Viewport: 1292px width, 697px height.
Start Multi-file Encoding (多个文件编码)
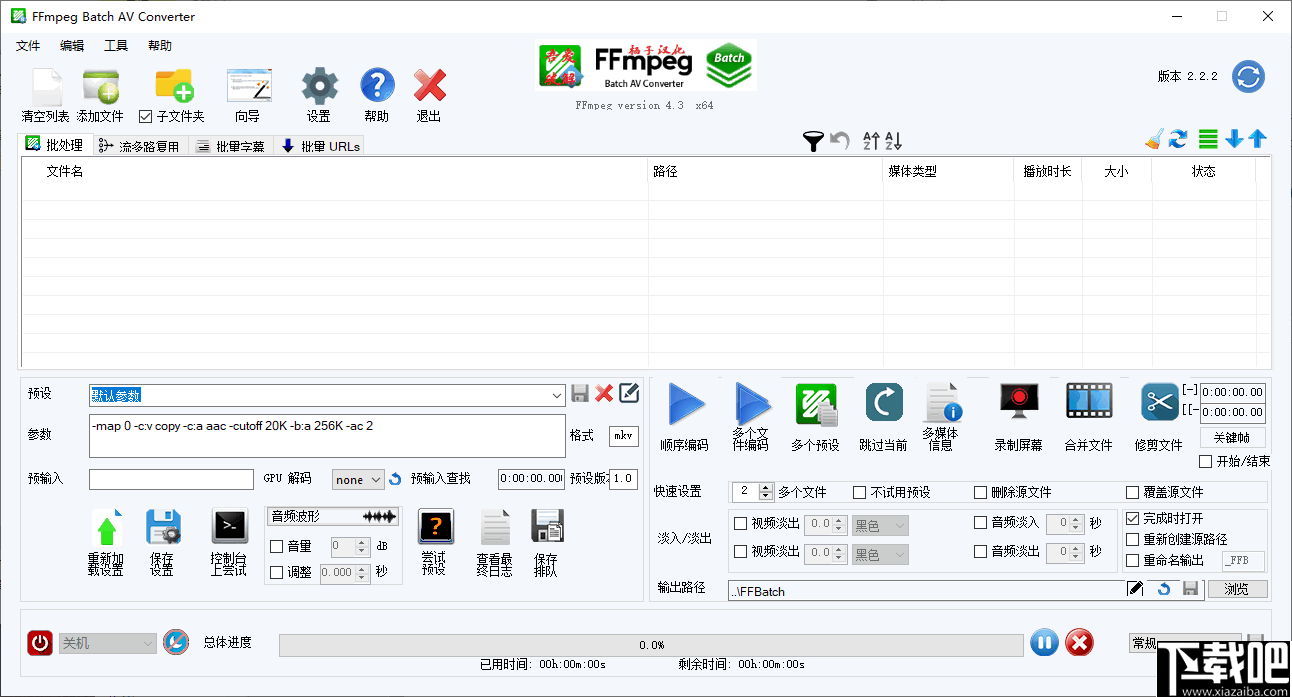pos(754,405)
